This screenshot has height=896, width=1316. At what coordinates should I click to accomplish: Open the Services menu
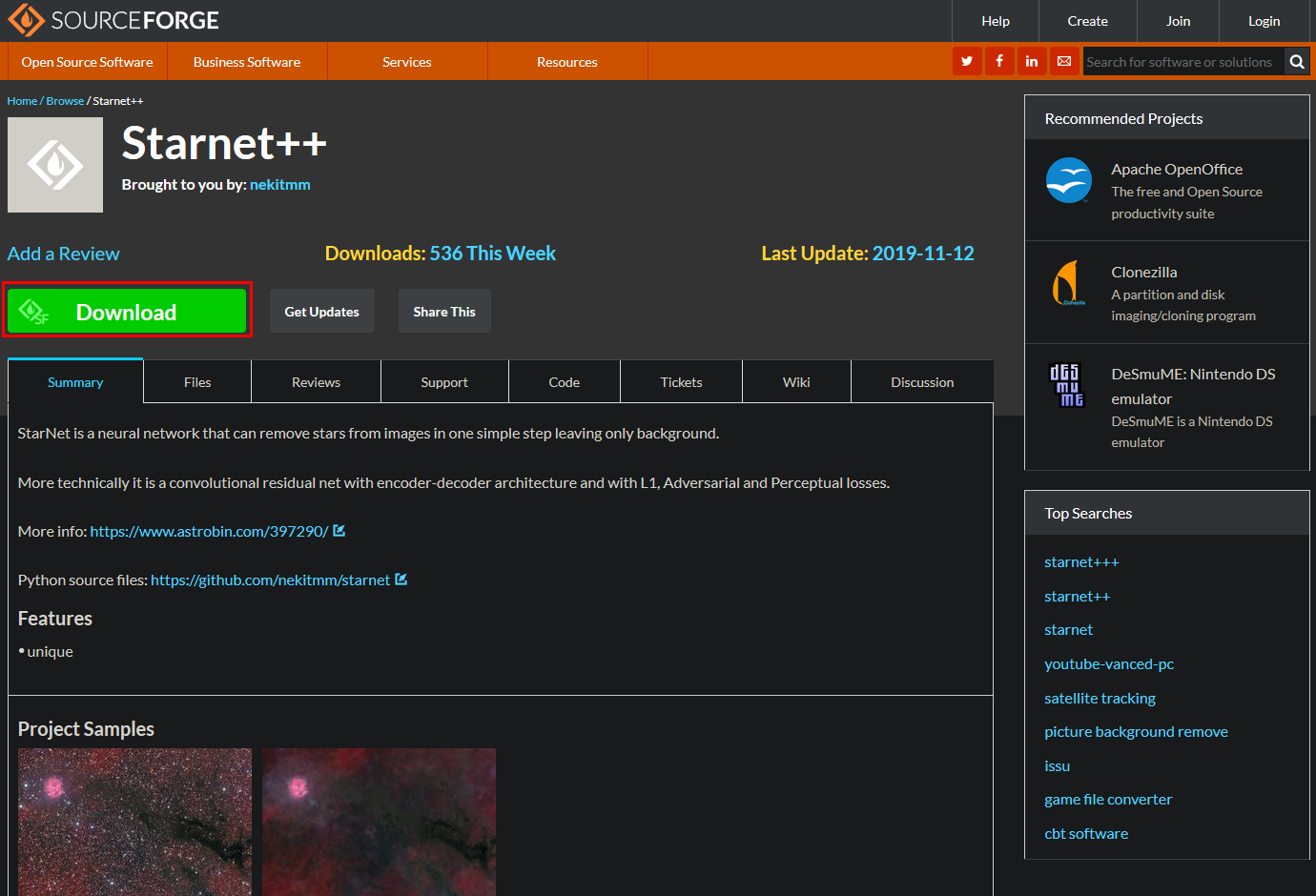click(x=407, y=62)
